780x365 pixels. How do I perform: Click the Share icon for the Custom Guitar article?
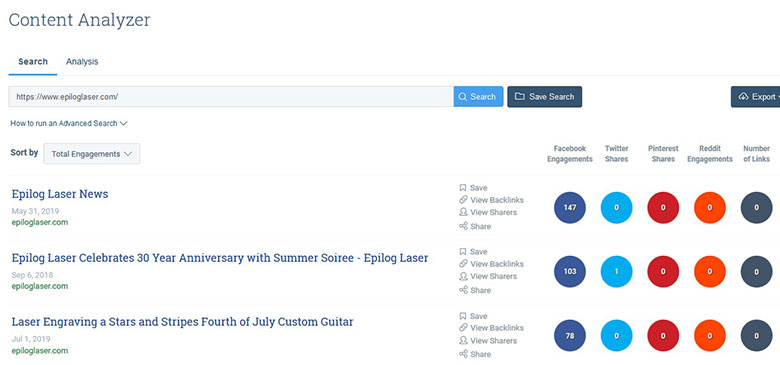463,354
